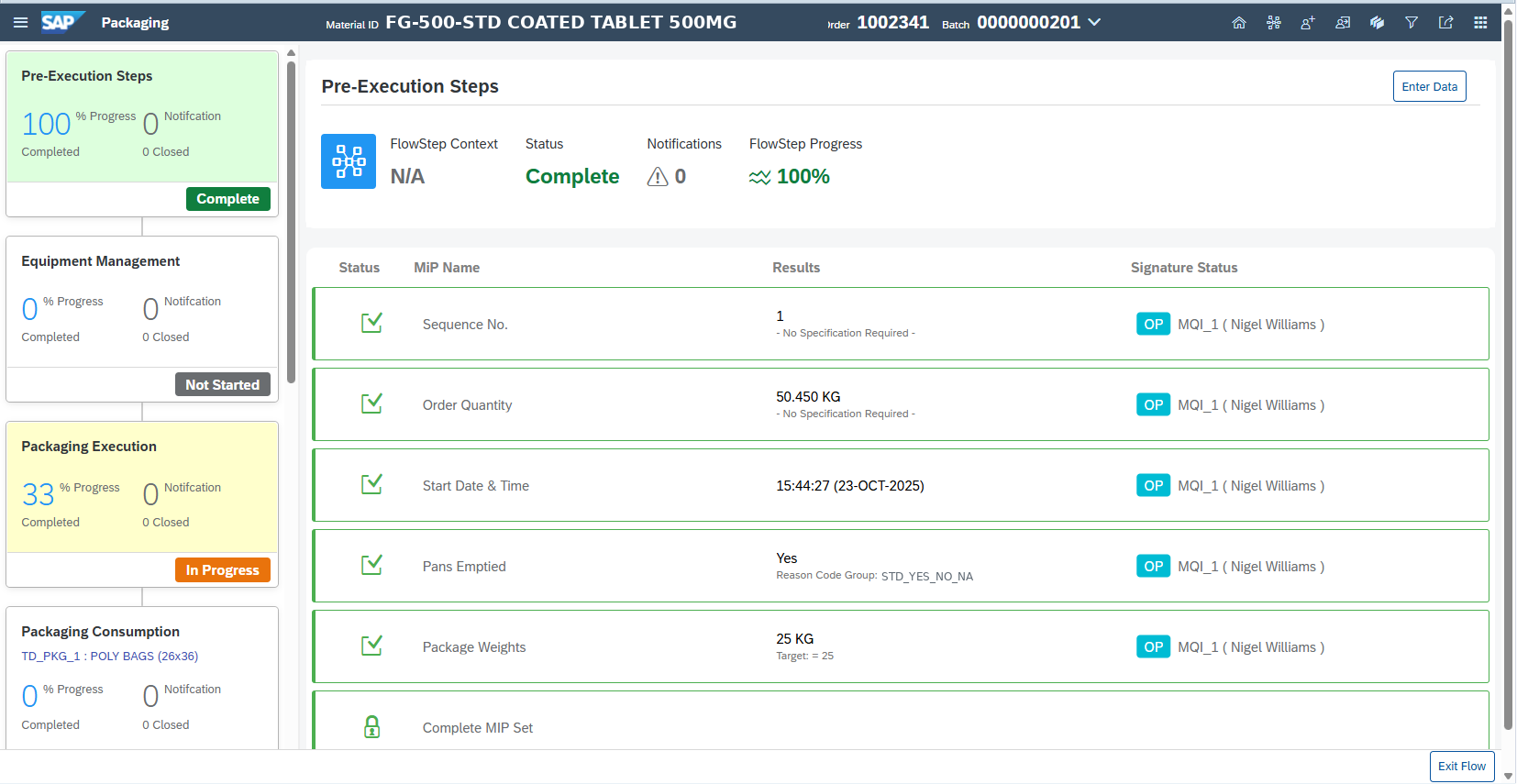
Task: Click the OP badge in Package Weights row
Action: tap(1153, 646)
